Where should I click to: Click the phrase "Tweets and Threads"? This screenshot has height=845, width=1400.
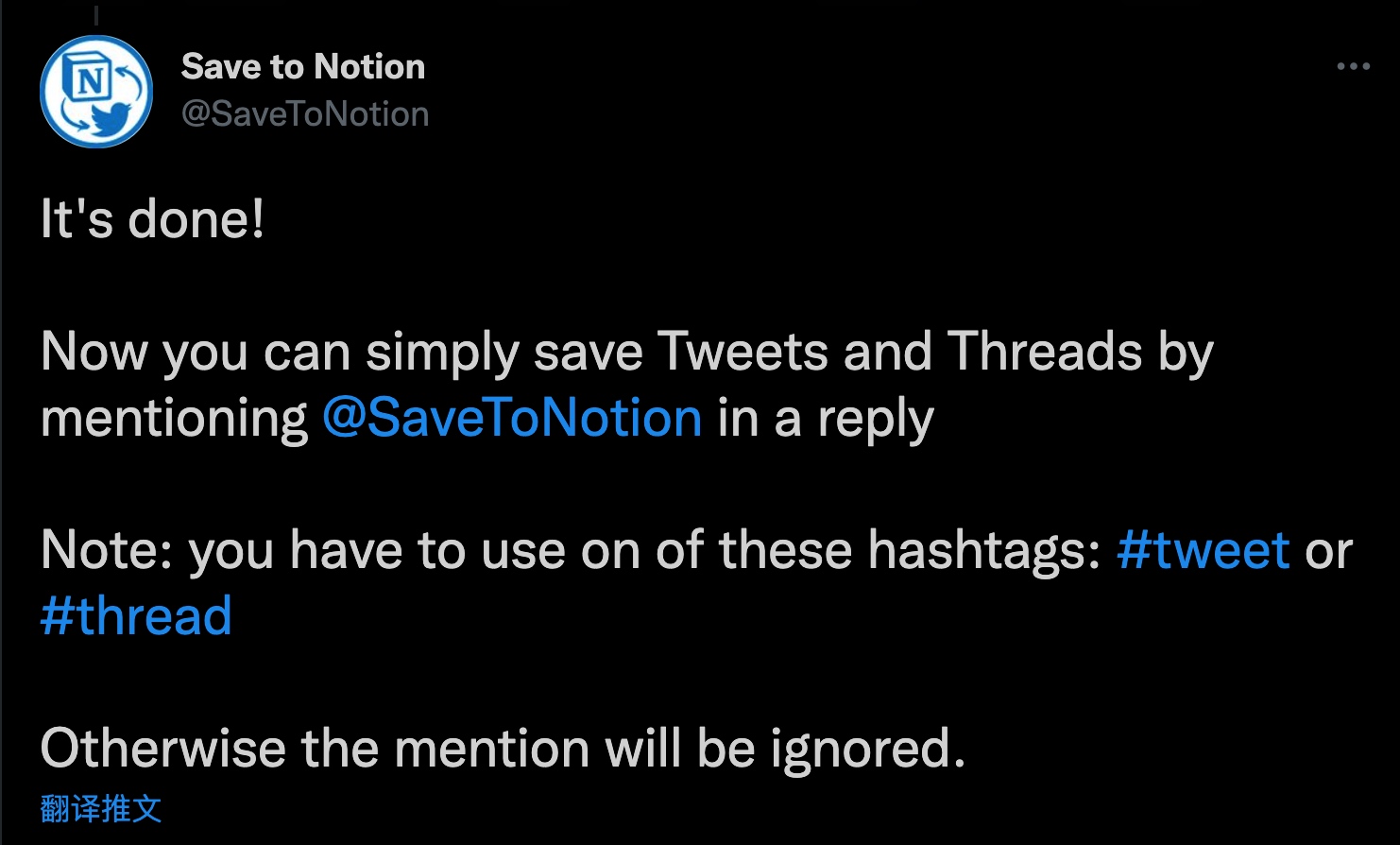coord(899,352)
